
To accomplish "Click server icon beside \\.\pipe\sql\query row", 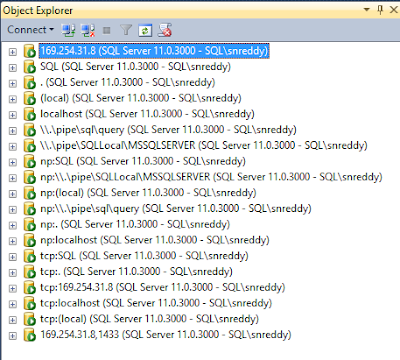I will coord(29,130).
